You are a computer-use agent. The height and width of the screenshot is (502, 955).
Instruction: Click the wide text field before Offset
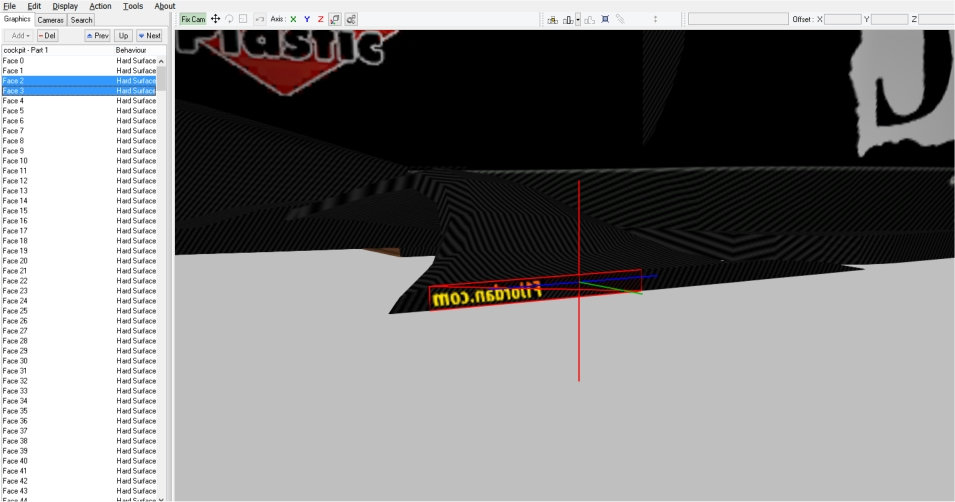click(x=738, y=19)
